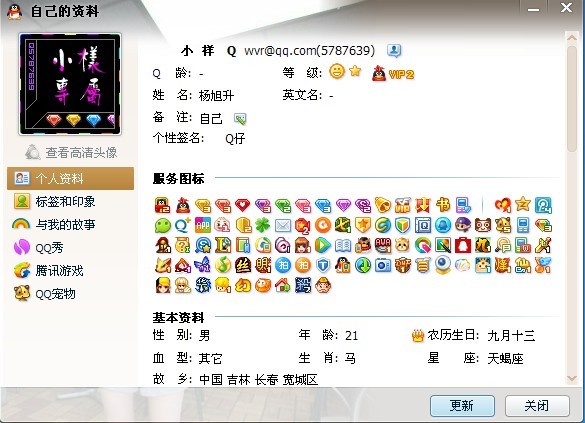Open the QQ宠物 sidebar tab
The width and height of the screenshot is (585, 423).
coord(71,294)
